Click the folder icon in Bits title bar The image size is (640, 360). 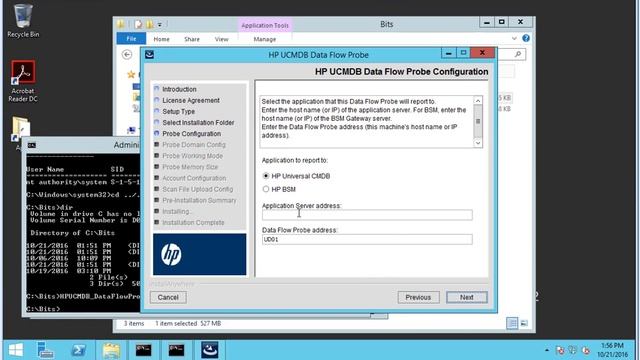click(121, 24)
